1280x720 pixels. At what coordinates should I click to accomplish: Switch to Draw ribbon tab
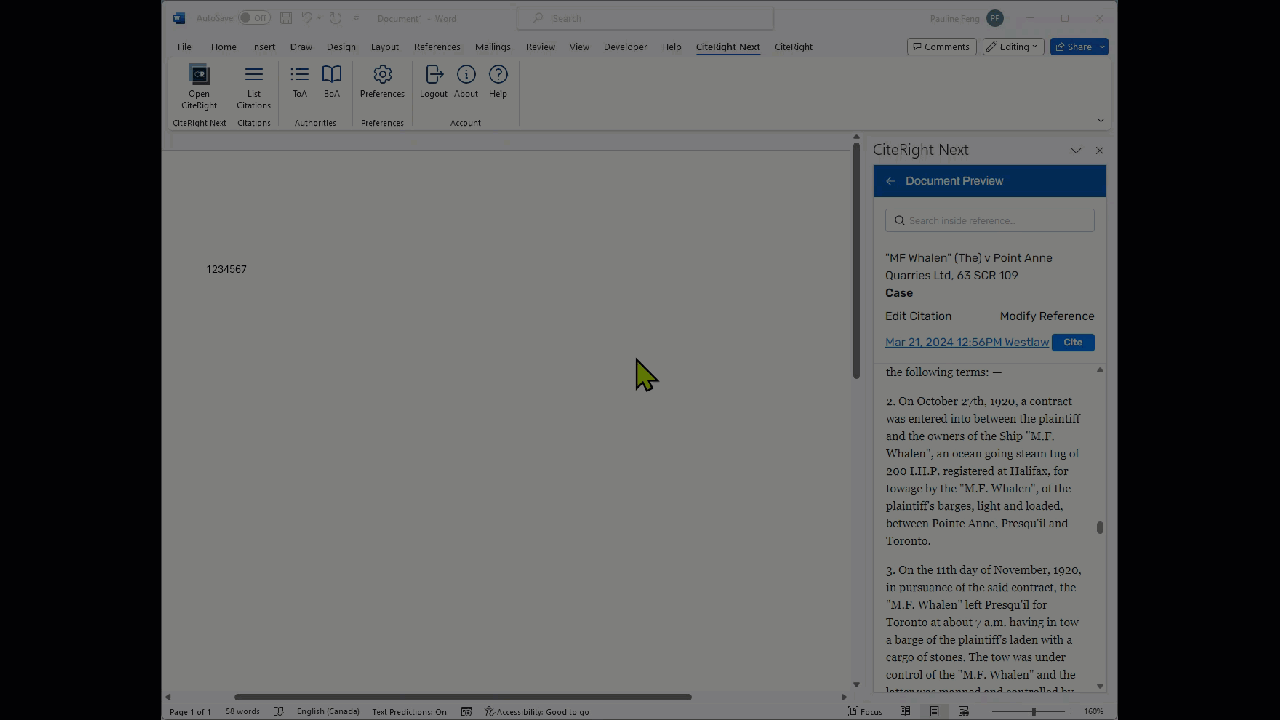click(x=301, y=47)
